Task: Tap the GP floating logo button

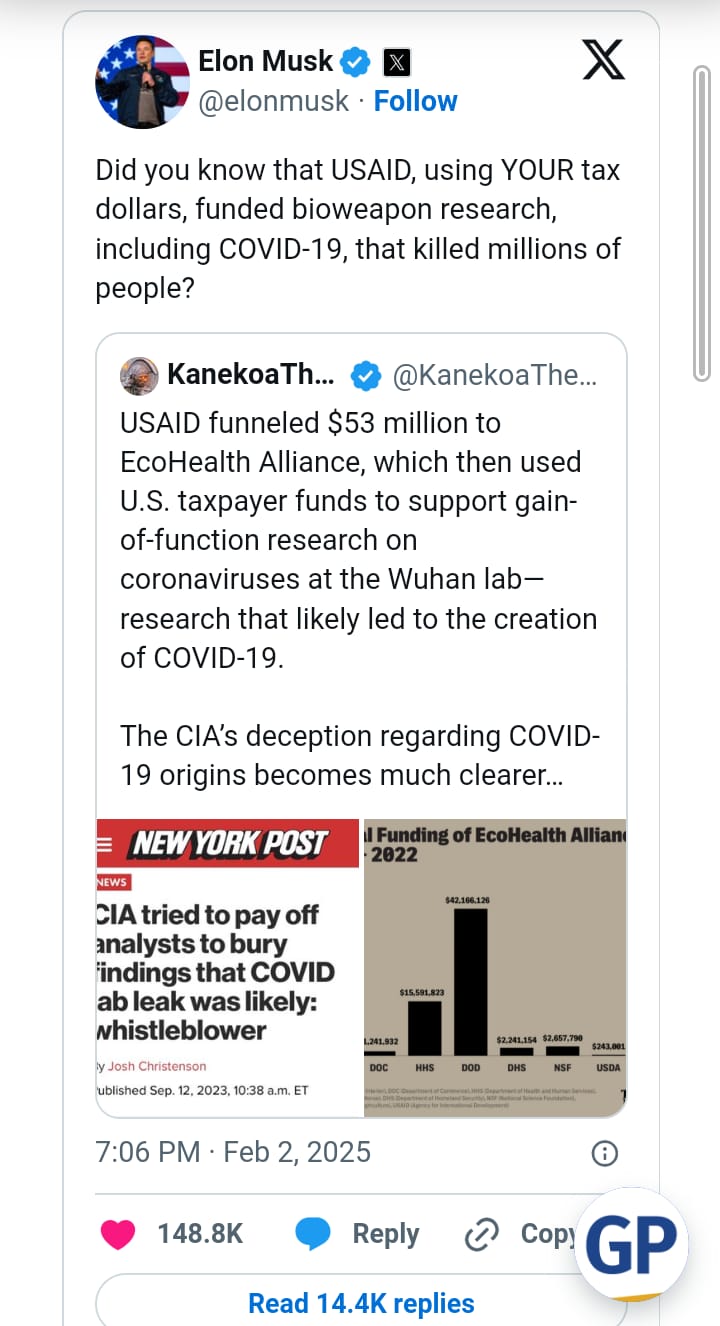Action: [x=631, y=1245]
